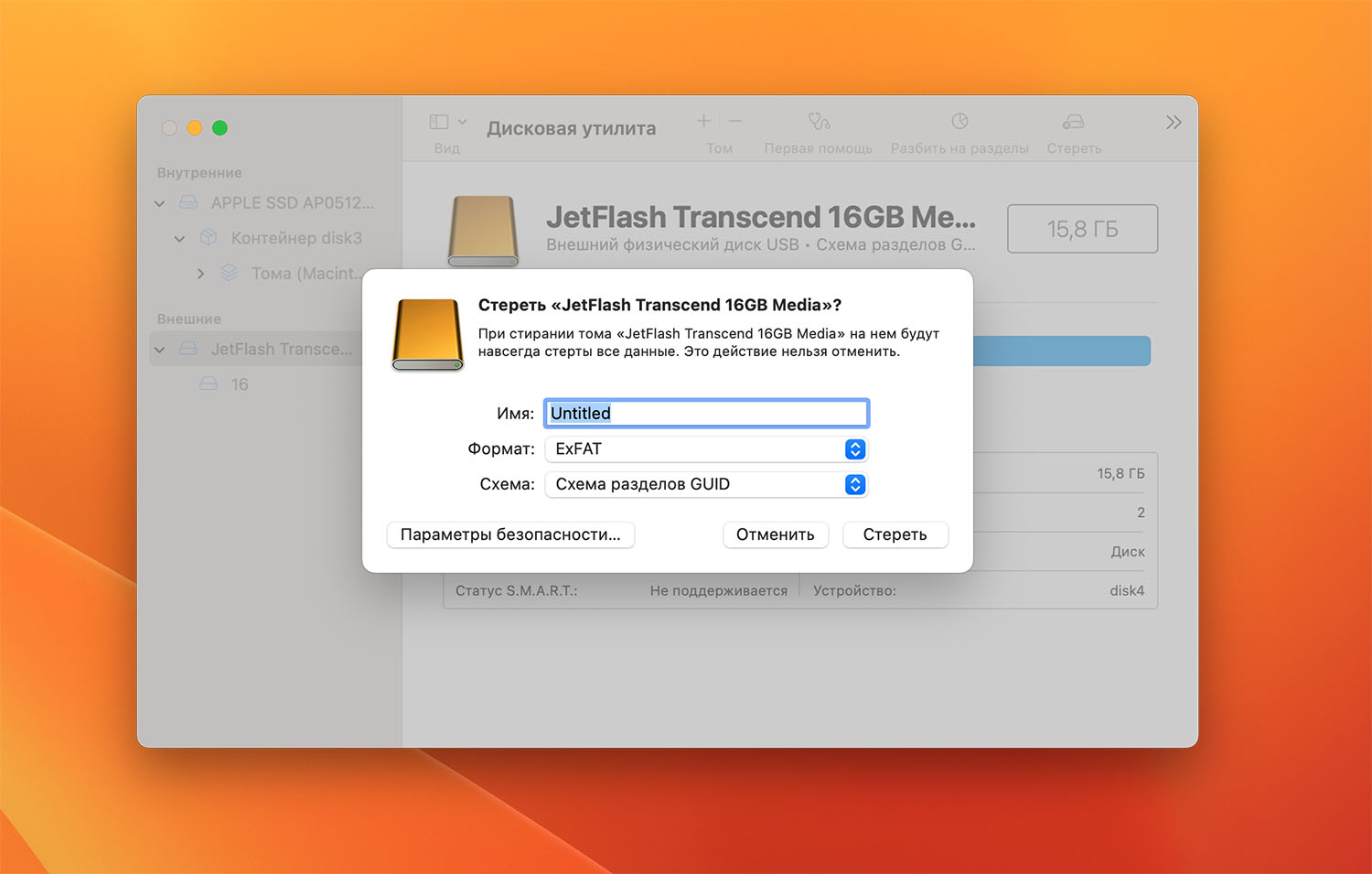Viewport: 1372px width, 874px height.
Task: Open the Формат ExFAT dropdown
Action: click(x=706, y=449)
